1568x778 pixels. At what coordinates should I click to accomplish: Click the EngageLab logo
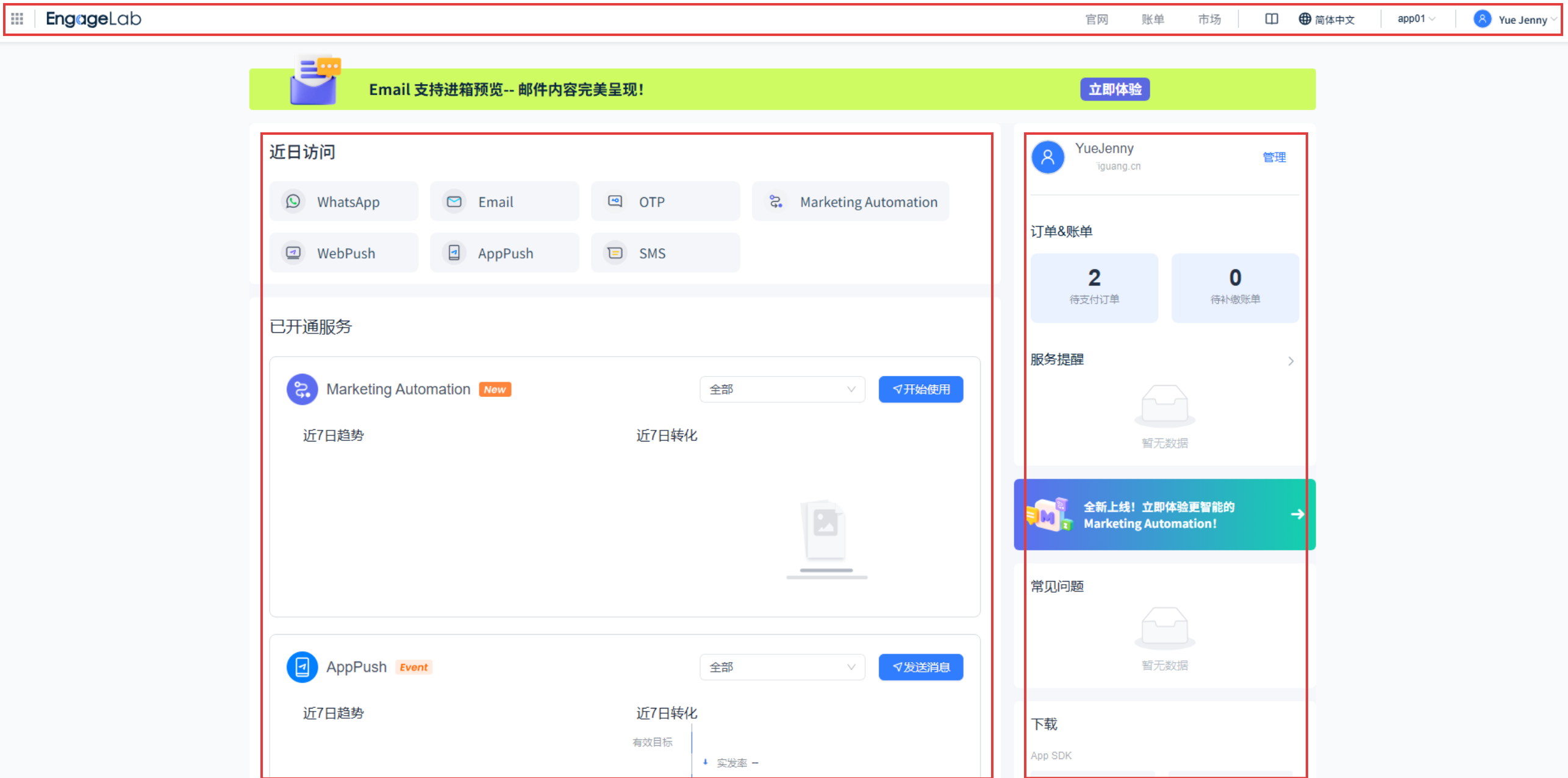coord(93,19)
